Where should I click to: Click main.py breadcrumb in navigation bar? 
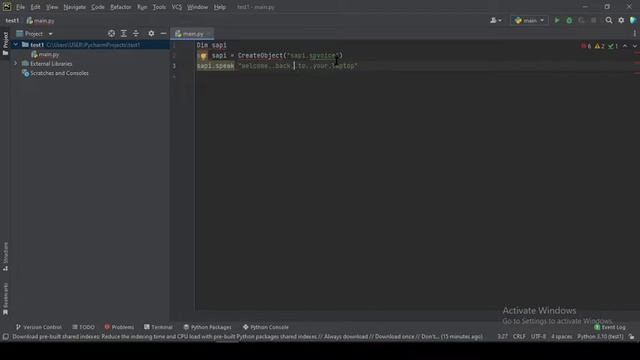click(x=40, y=20)
